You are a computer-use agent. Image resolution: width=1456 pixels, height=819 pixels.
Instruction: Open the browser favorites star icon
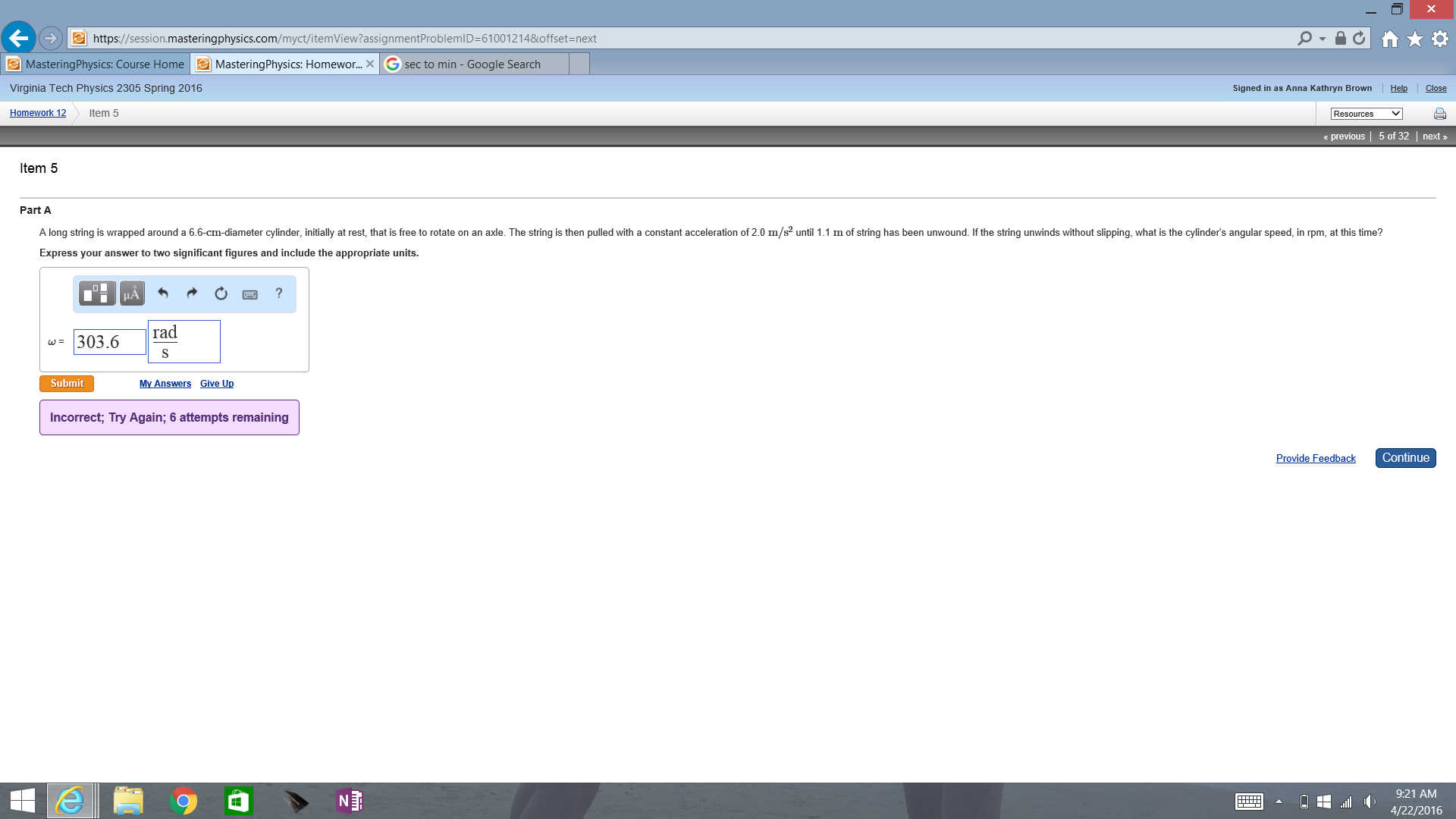pos(1415,39)
